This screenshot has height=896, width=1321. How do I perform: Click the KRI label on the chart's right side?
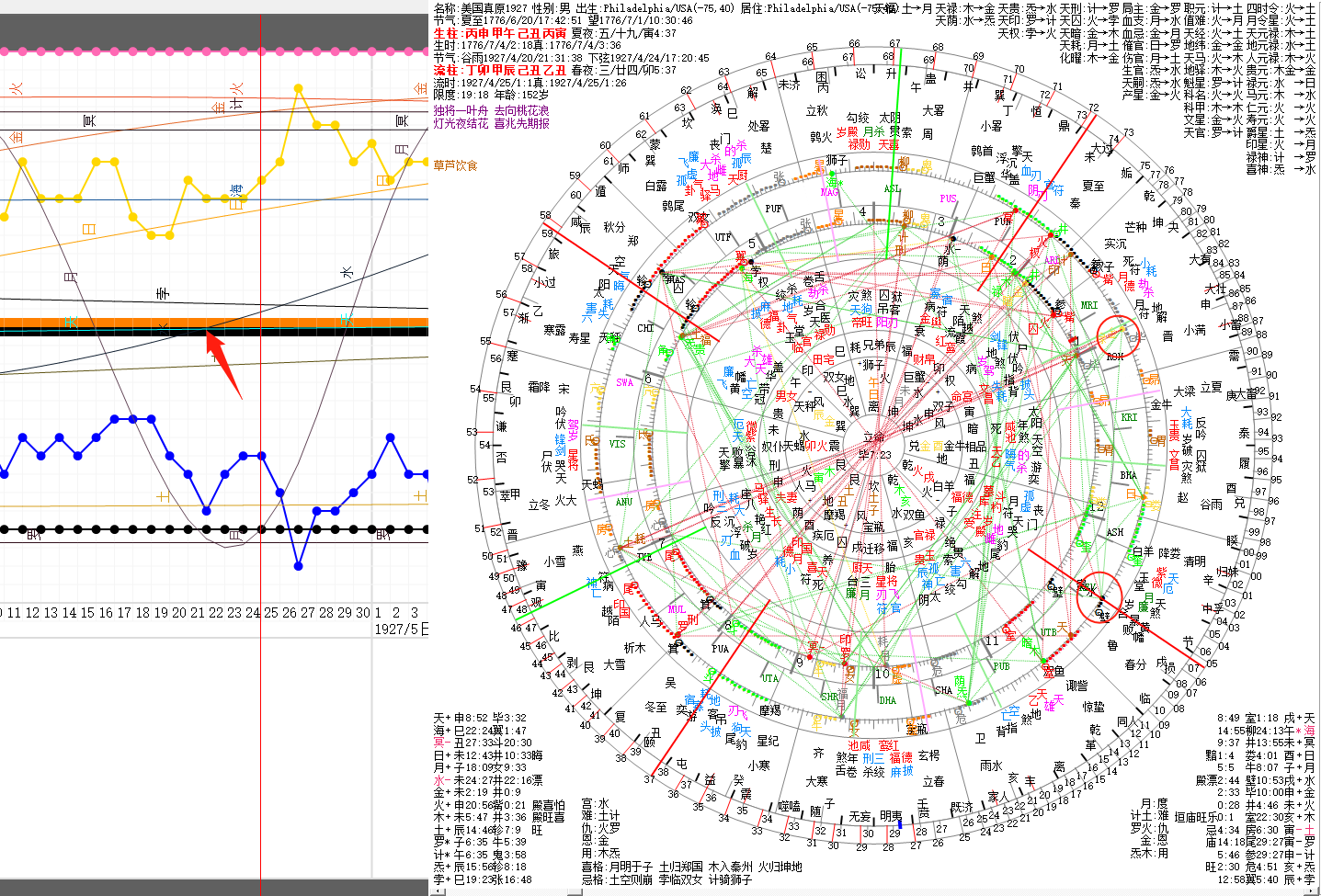tap(1129, 417)
